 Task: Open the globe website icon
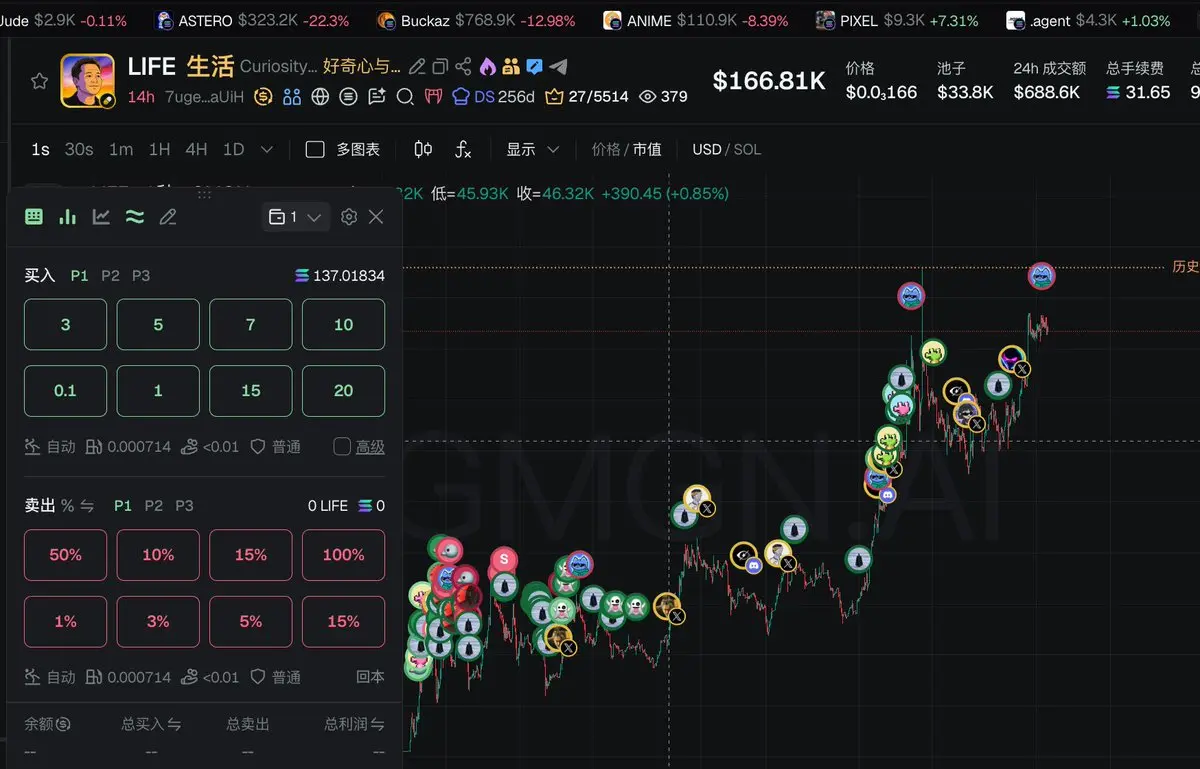click(x=320, y=97)
